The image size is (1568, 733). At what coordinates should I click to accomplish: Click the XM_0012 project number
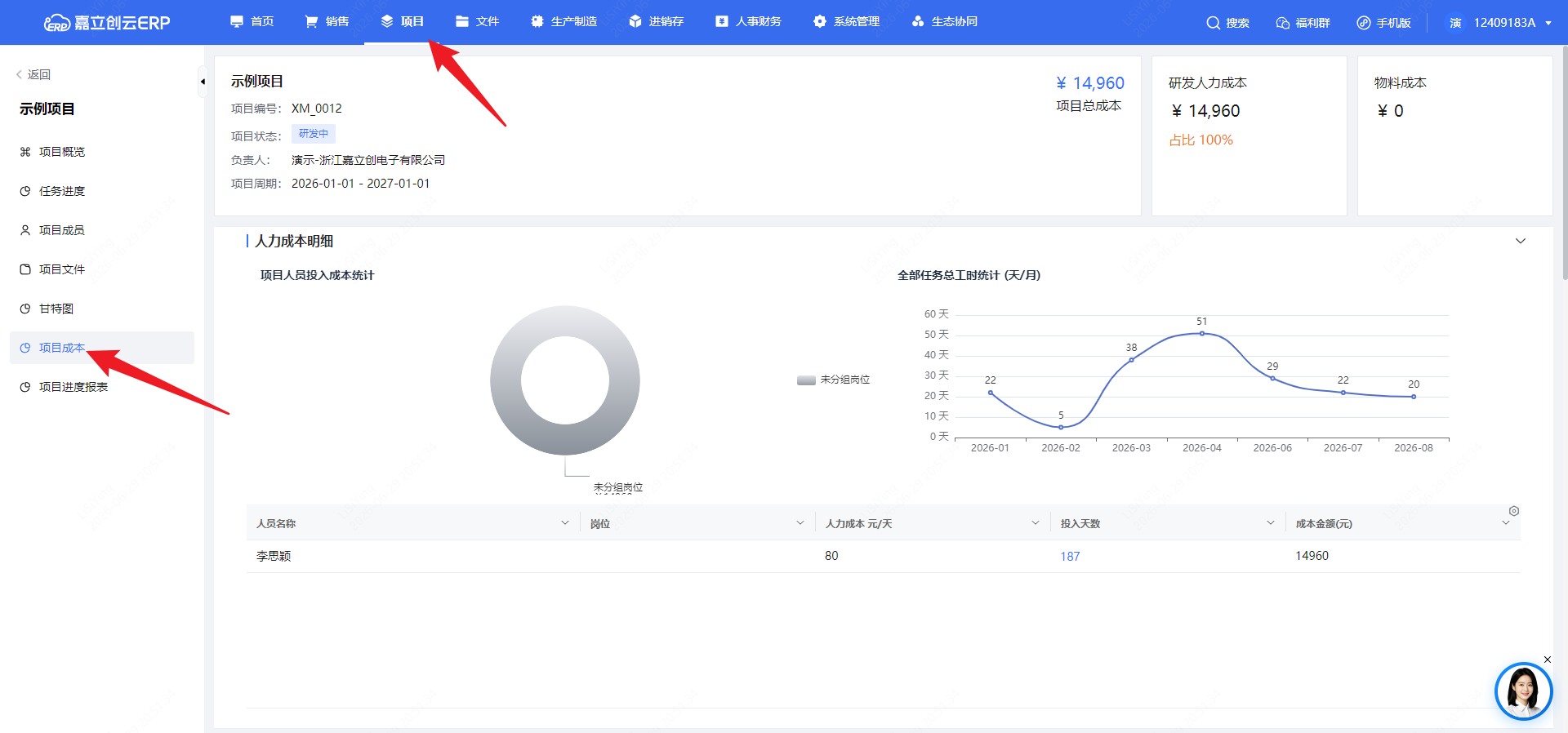(x=317, y=109)
